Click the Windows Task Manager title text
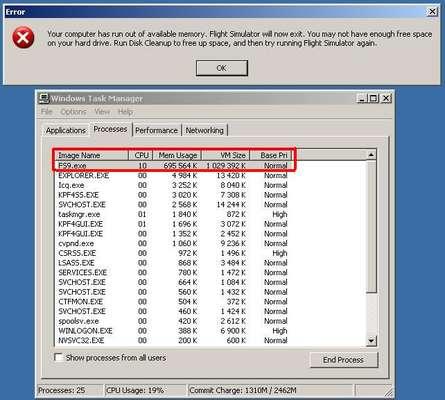Image resolution: width=445 pixels, height=400 pixels. coord(97,99)
